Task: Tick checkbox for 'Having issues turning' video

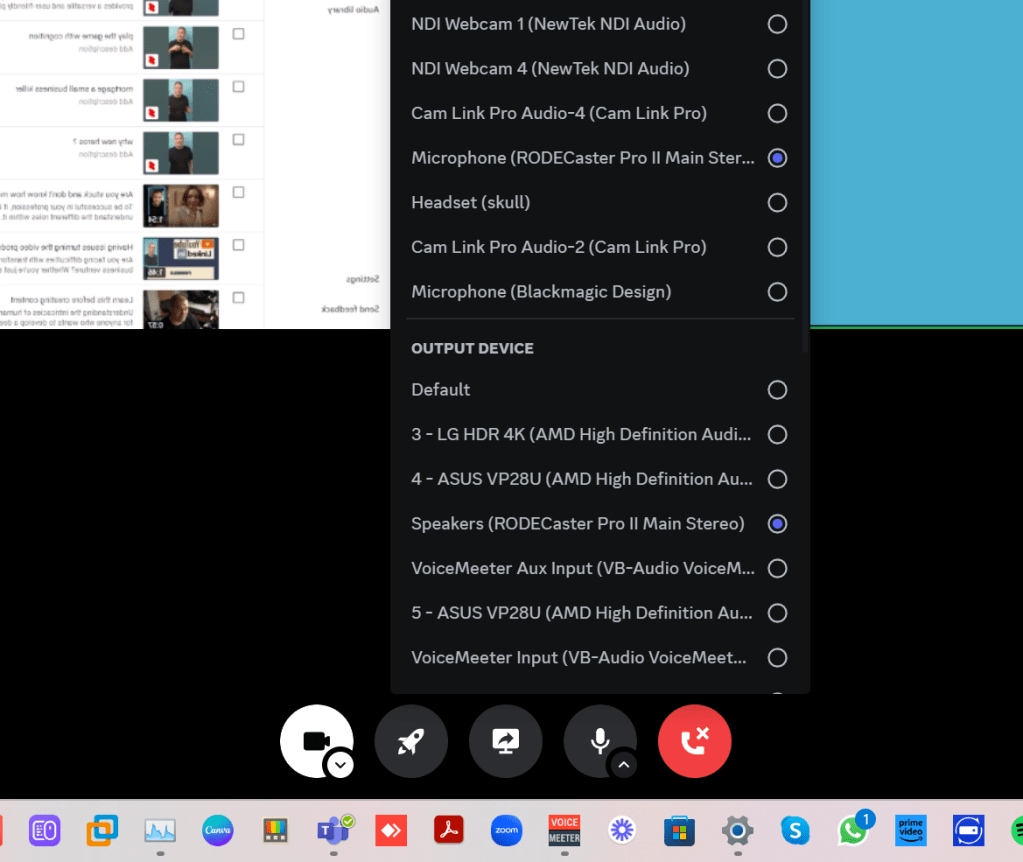Action: [x=239, y=245]
